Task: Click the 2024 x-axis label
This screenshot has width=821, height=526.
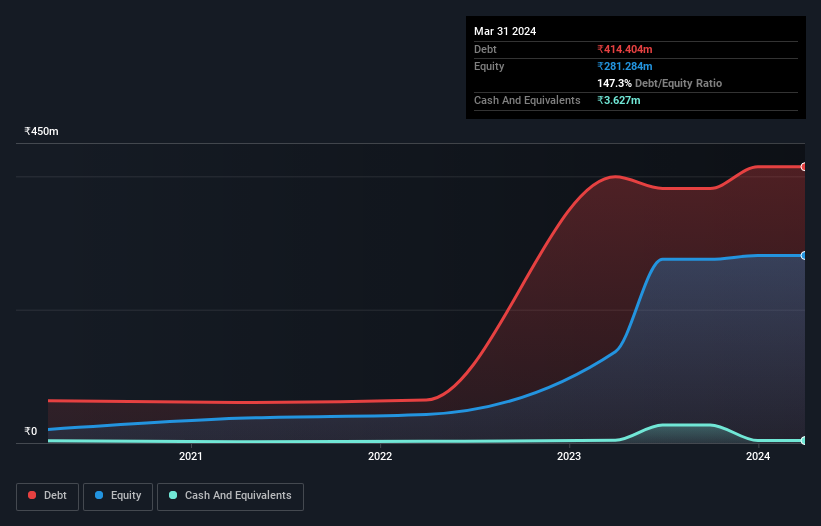Action: [758, 456]
